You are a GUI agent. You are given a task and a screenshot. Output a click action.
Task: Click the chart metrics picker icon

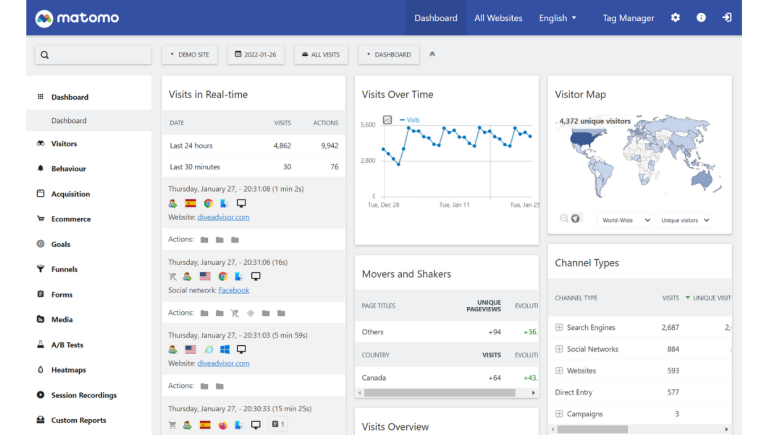[388, 119]
